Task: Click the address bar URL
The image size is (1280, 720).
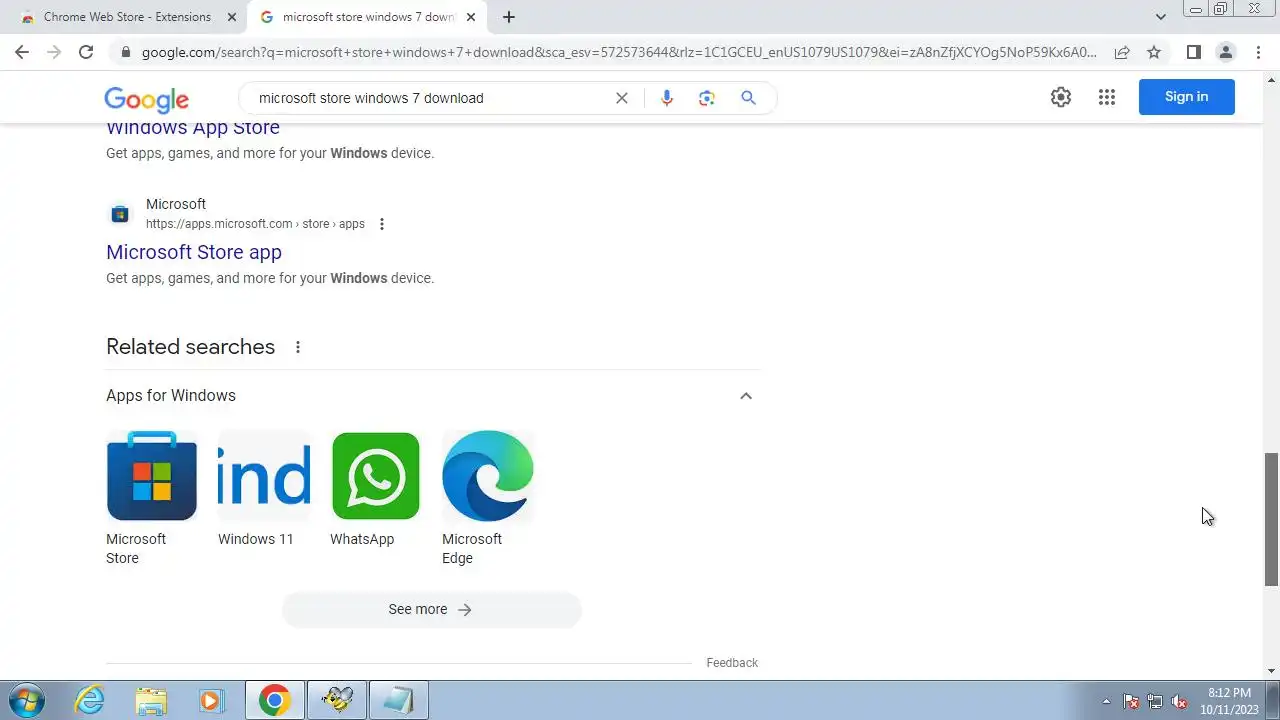Action: (618, 52)
